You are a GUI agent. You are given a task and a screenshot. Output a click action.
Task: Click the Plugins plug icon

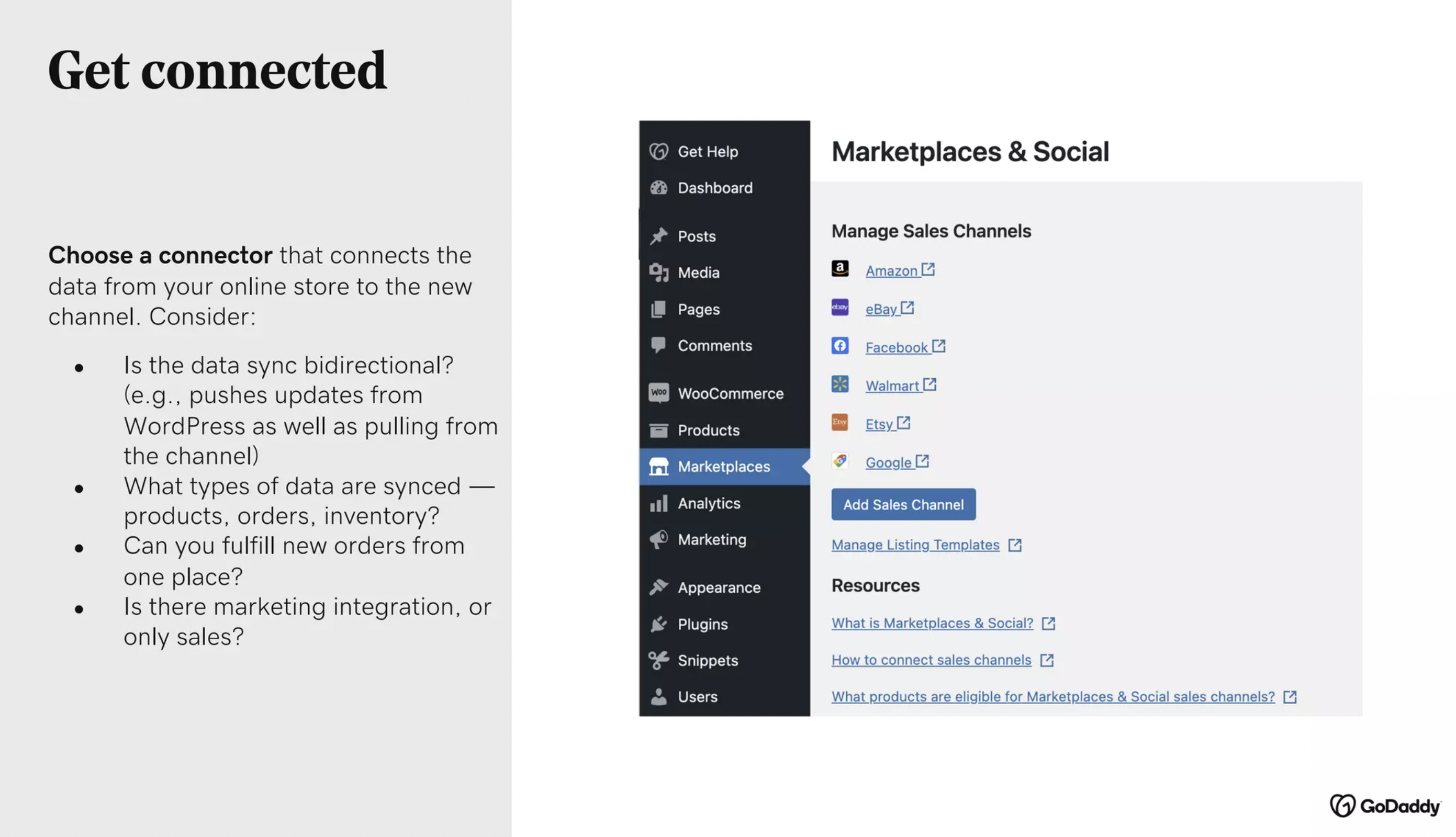(658, 624)
